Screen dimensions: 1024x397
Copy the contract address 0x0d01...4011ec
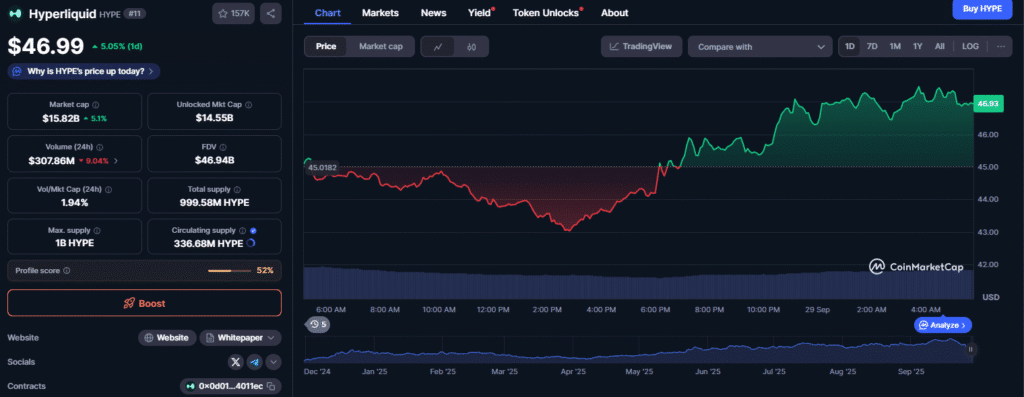tap(271, 387)
